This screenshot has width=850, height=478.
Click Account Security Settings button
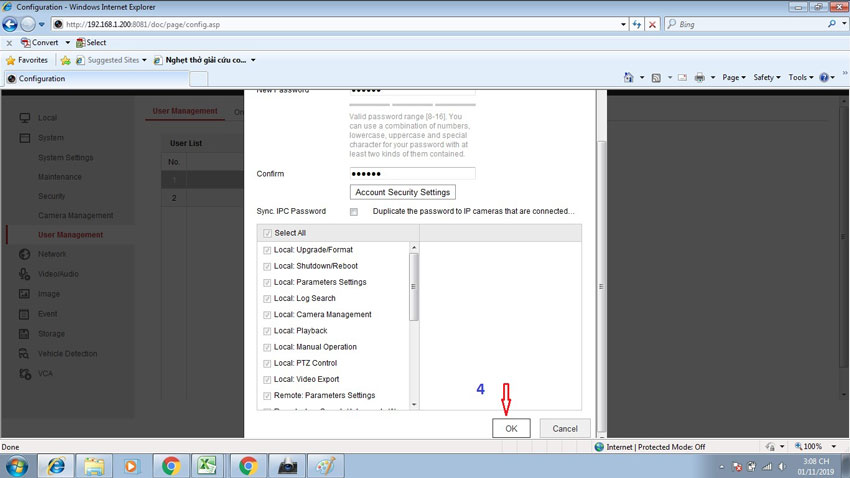point(403,192)
